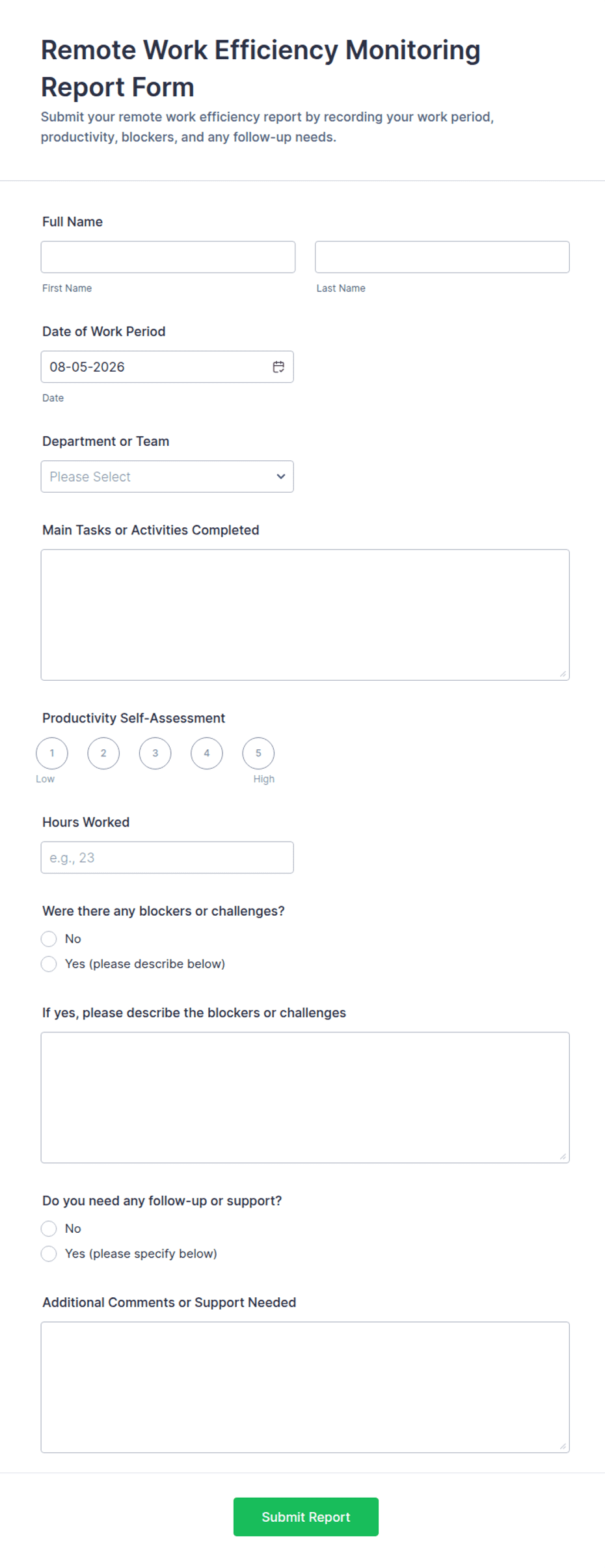Click the Submit Report button
Screen dimensions: 605x1568
[306, 1517]
